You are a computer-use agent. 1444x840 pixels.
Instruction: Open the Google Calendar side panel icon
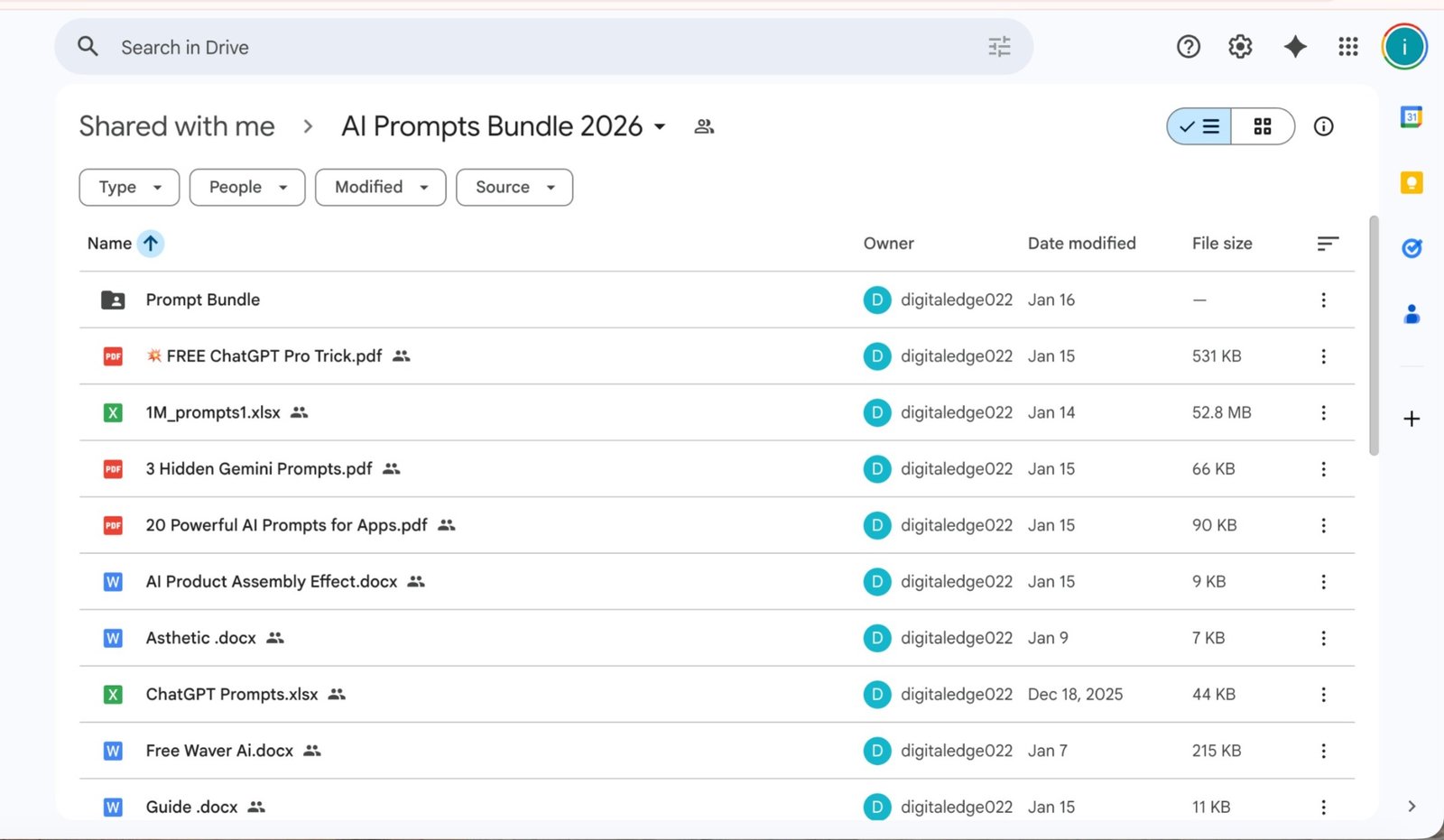click(1412, 117)
